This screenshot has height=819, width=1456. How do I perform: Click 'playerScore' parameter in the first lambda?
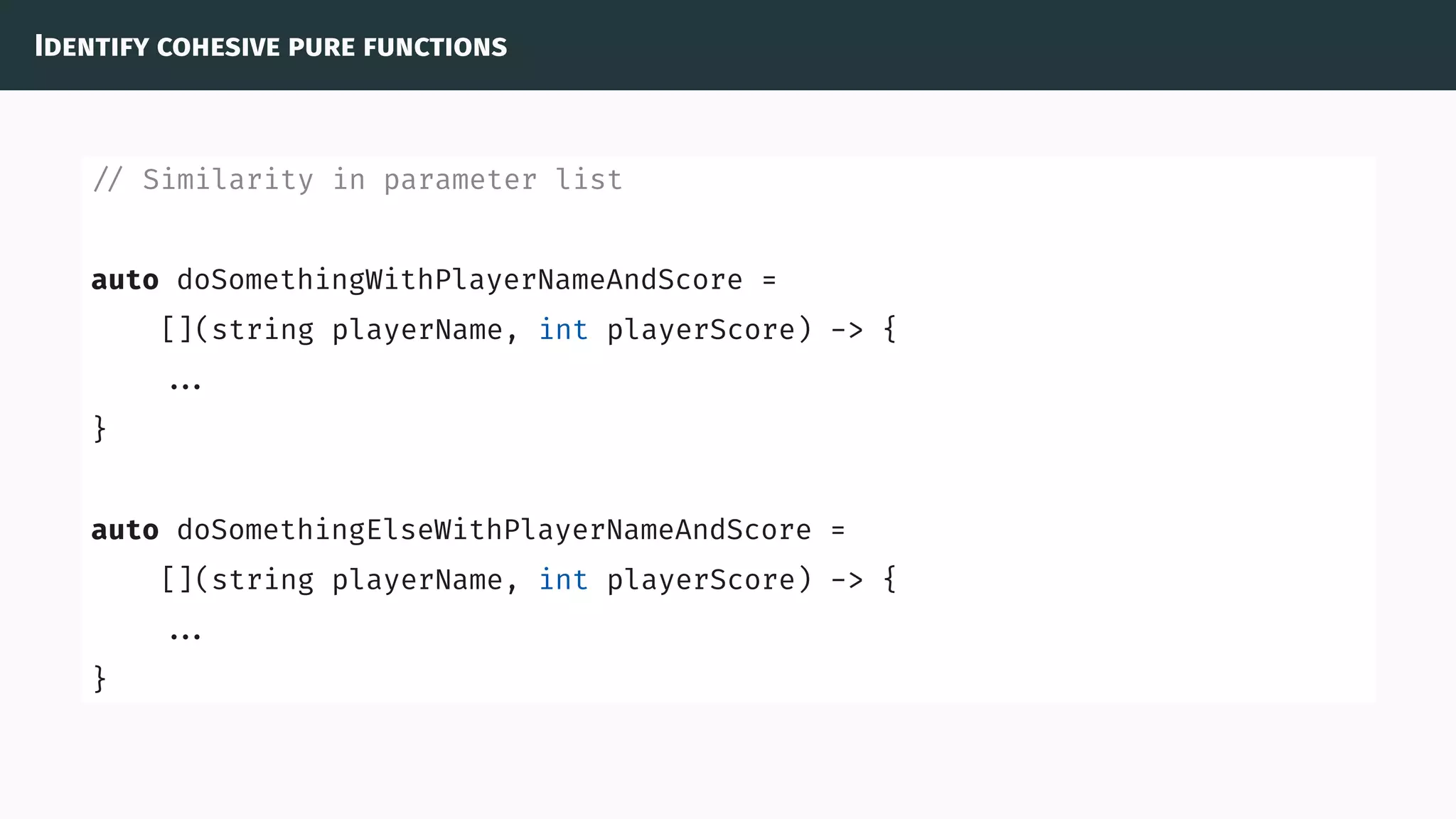tap(700, 330)
